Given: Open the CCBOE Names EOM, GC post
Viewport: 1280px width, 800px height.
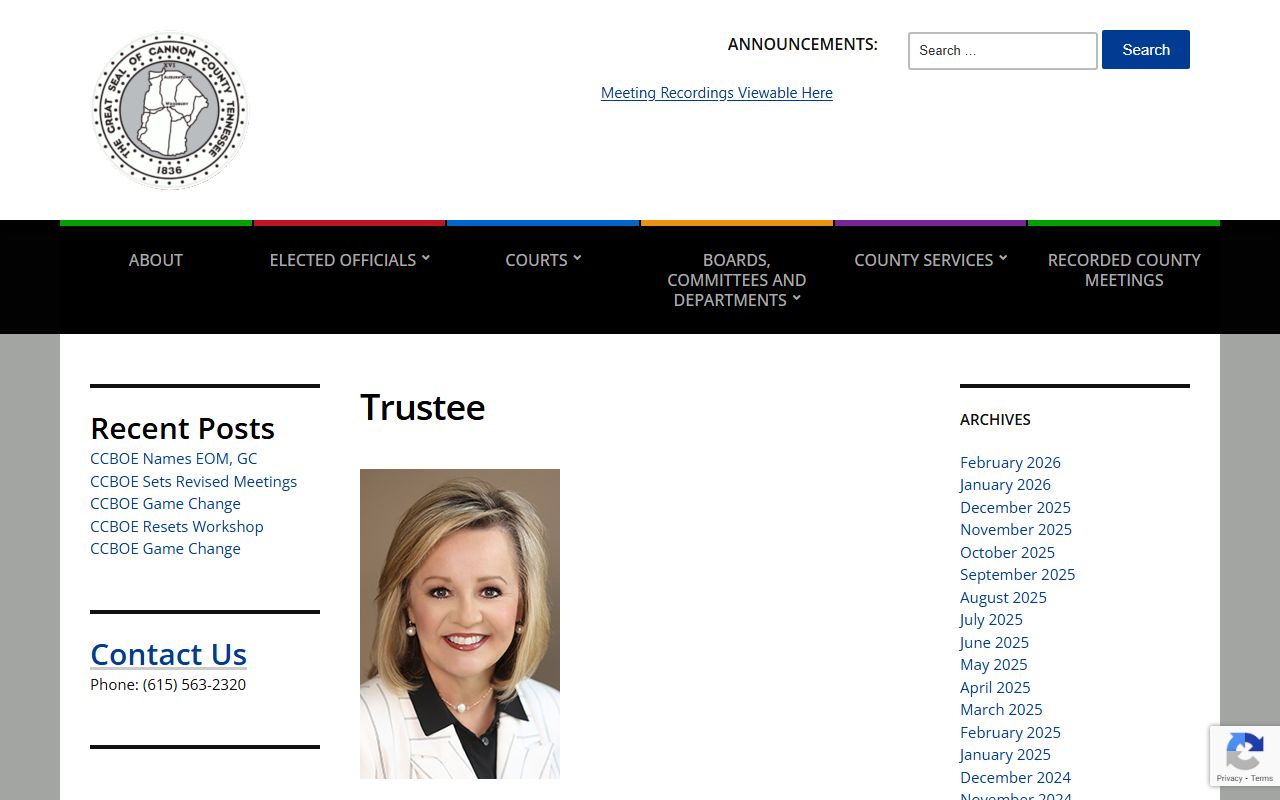Looking at the screenshot, I should [x=174, y=459].
